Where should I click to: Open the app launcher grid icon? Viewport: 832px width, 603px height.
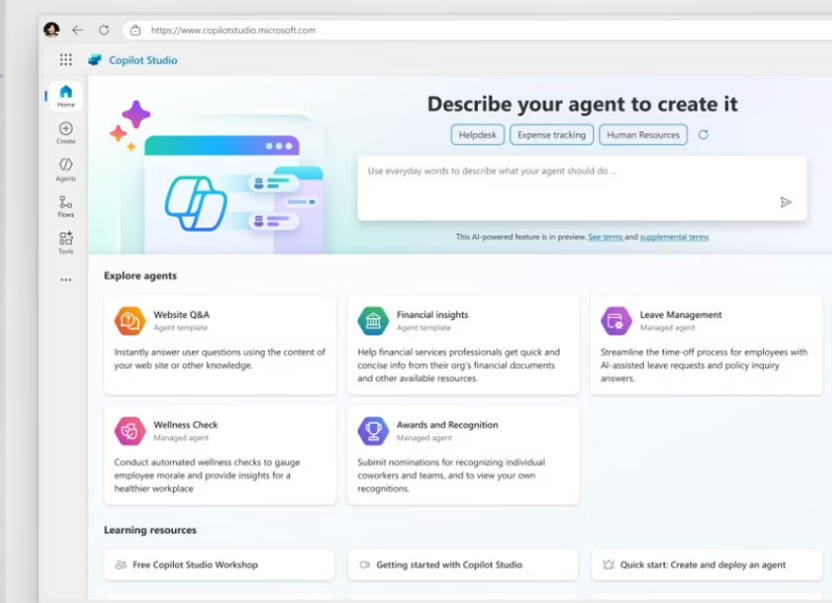[x=66, y=59]
